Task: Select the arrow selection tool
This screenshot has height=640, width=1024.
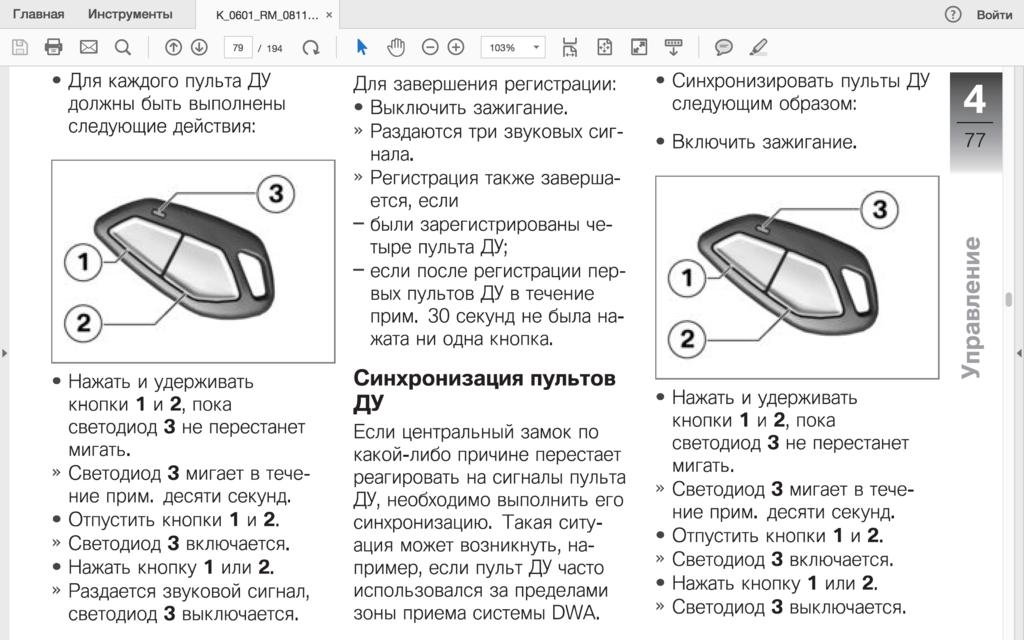Action: (362, 47)
